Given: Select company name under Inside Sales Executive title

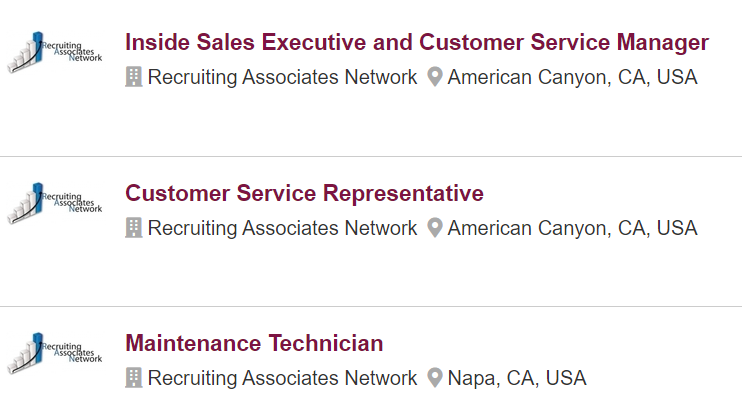Looking at the screenshot, I should pos(283,77).
